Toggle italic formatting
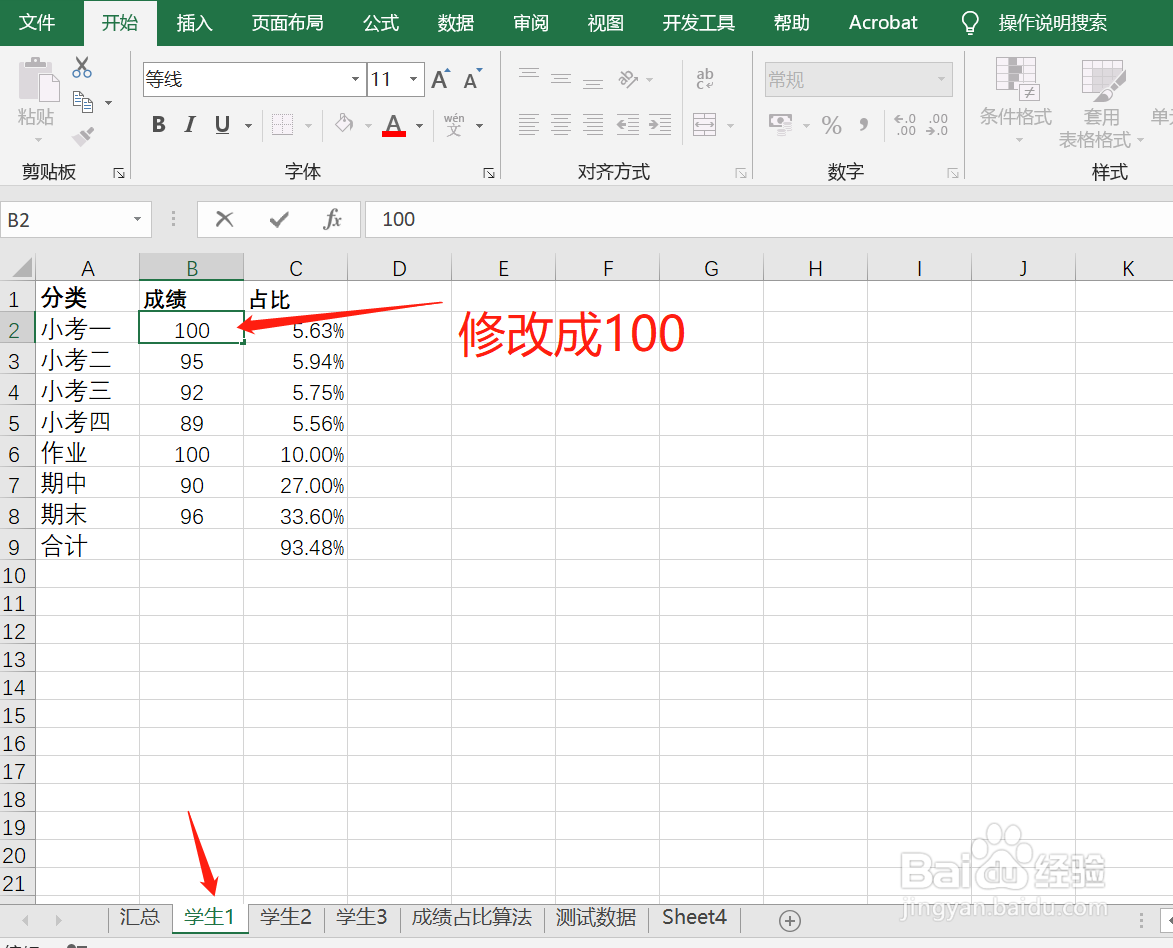1173x948 pixels. (189, 124)
